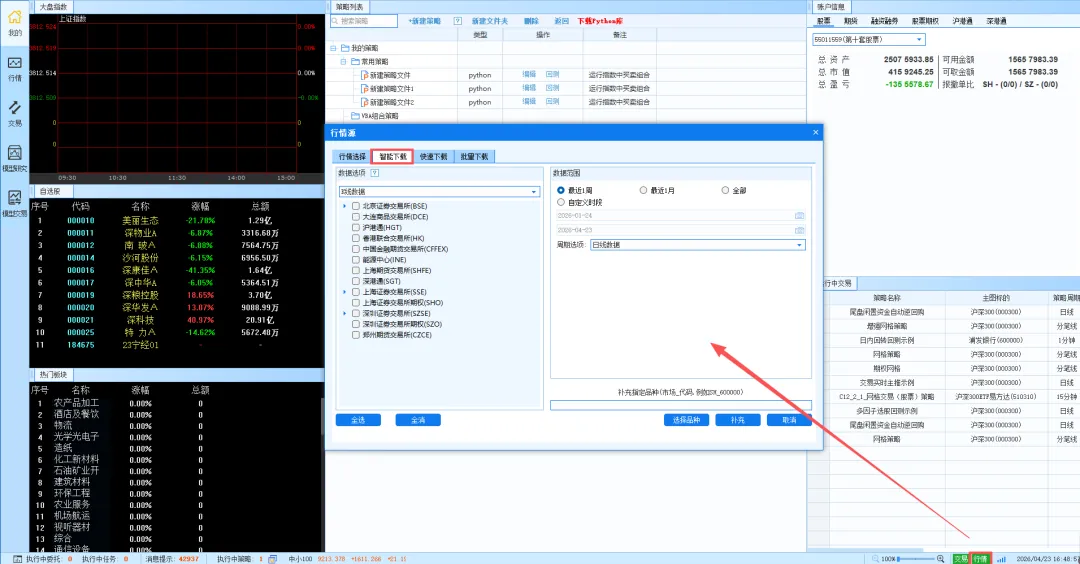
Task: Click the zoom-in magnifier in status bar
Action: [x=940, y=559]
